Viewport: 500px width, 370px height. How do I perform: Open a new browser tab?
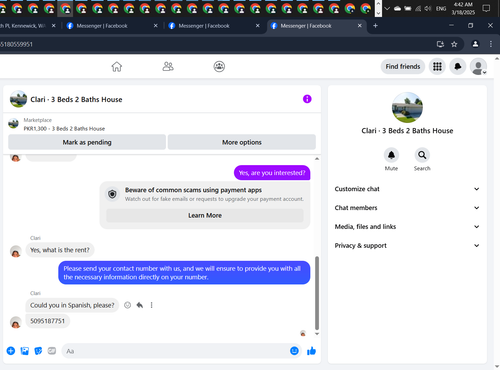[375, 26]
